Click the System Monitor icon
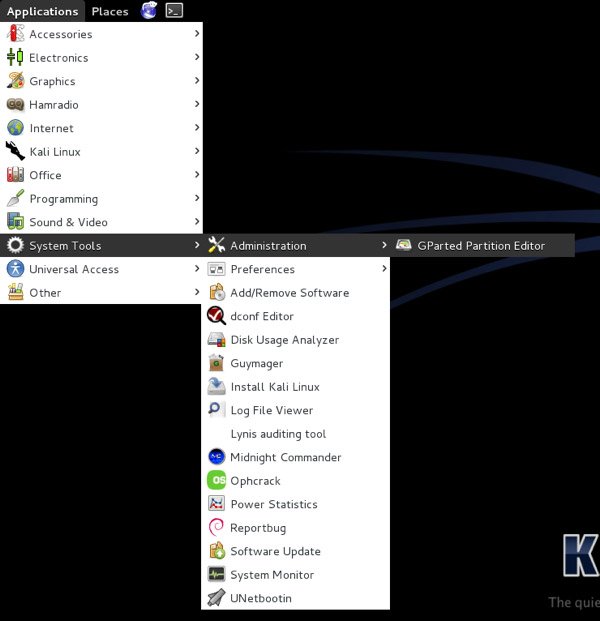The image size is (600, 621). coord(216,575)
